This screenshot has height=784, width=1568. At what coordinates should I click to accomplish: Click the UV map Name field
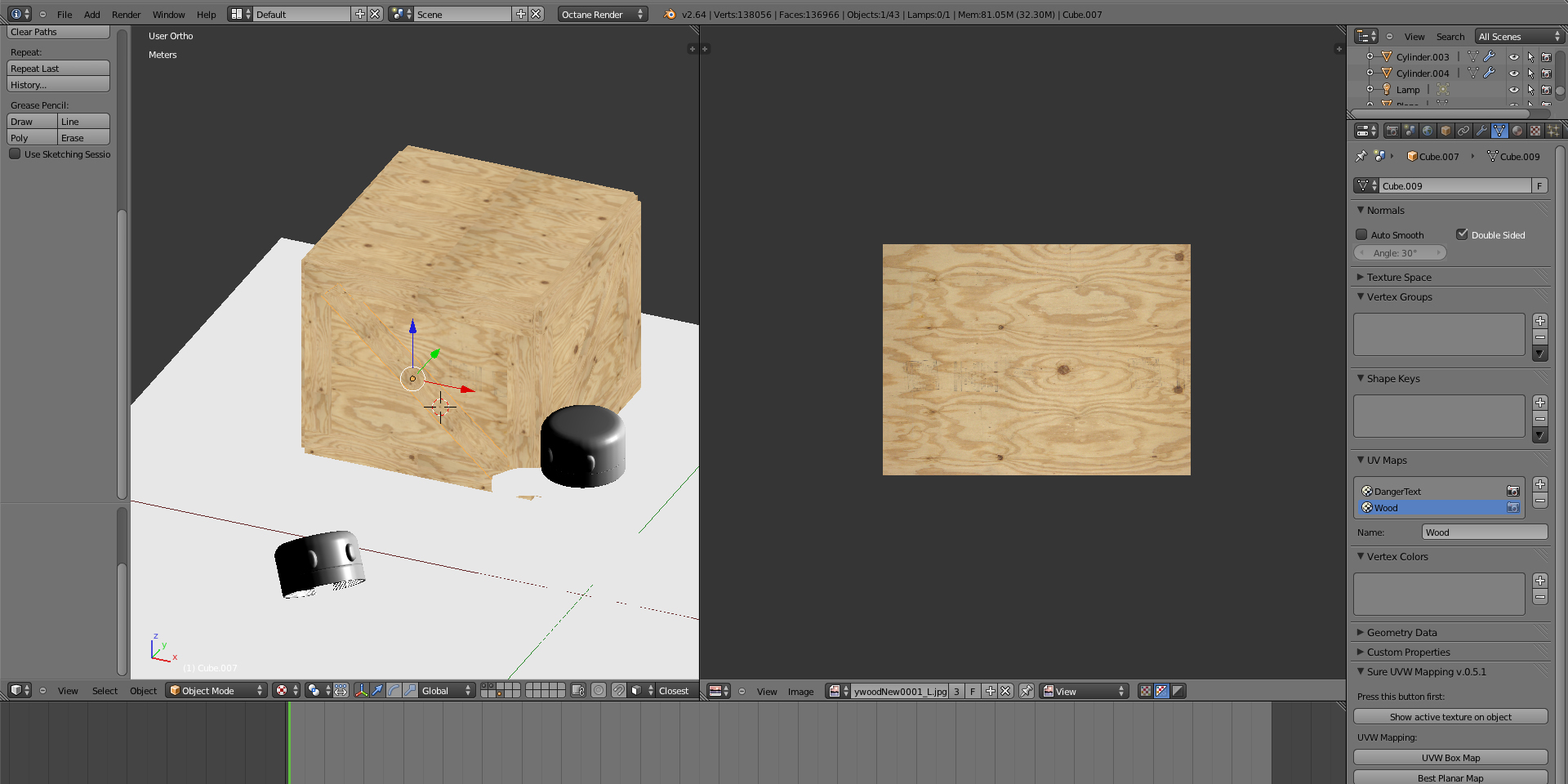click(1485, 532)
